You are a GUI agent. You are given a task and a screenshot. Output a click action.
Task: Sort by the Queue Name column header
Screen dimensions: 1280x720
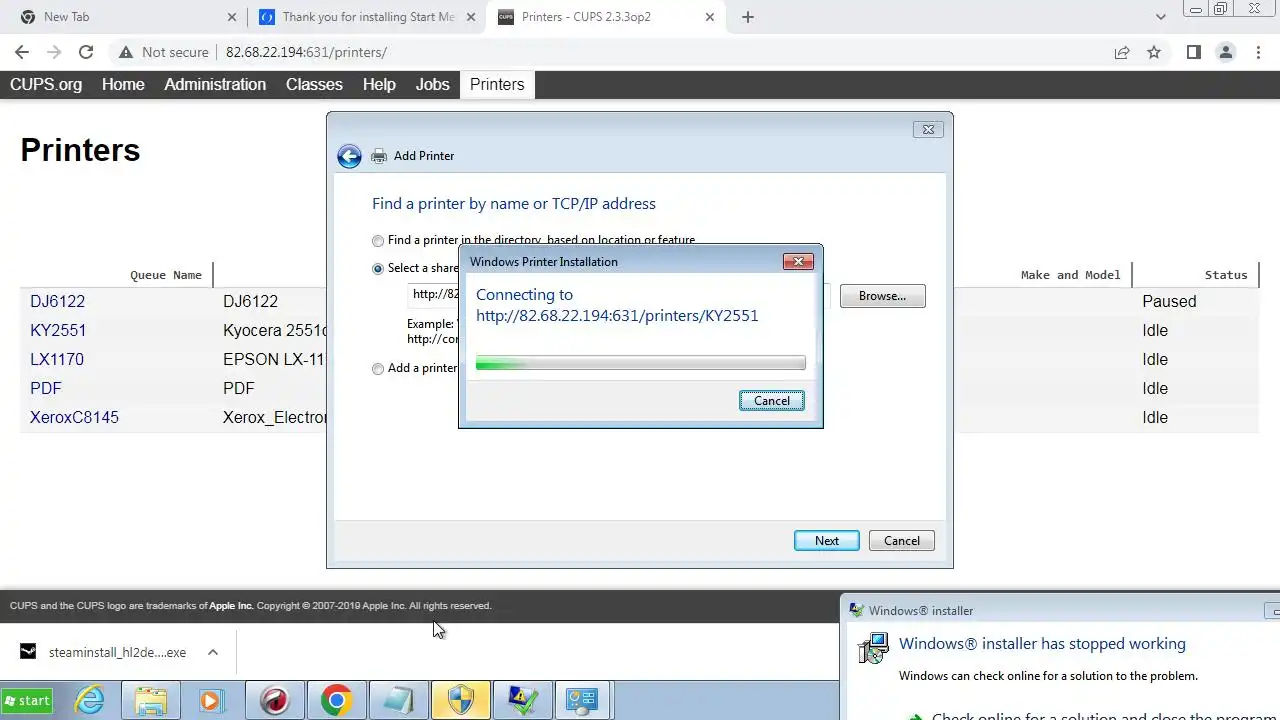coord(166,275)
